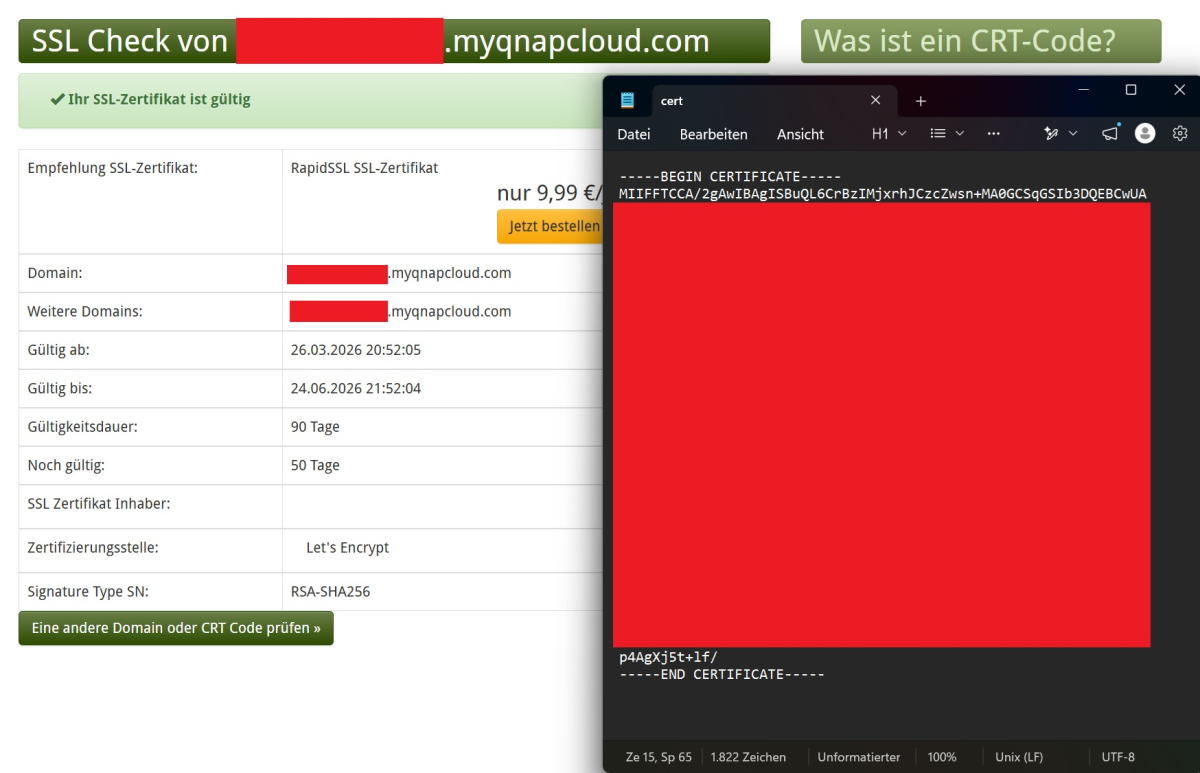Open the three-dots more options menu
Screen dimensions: 1200x773
coord(993,133)
